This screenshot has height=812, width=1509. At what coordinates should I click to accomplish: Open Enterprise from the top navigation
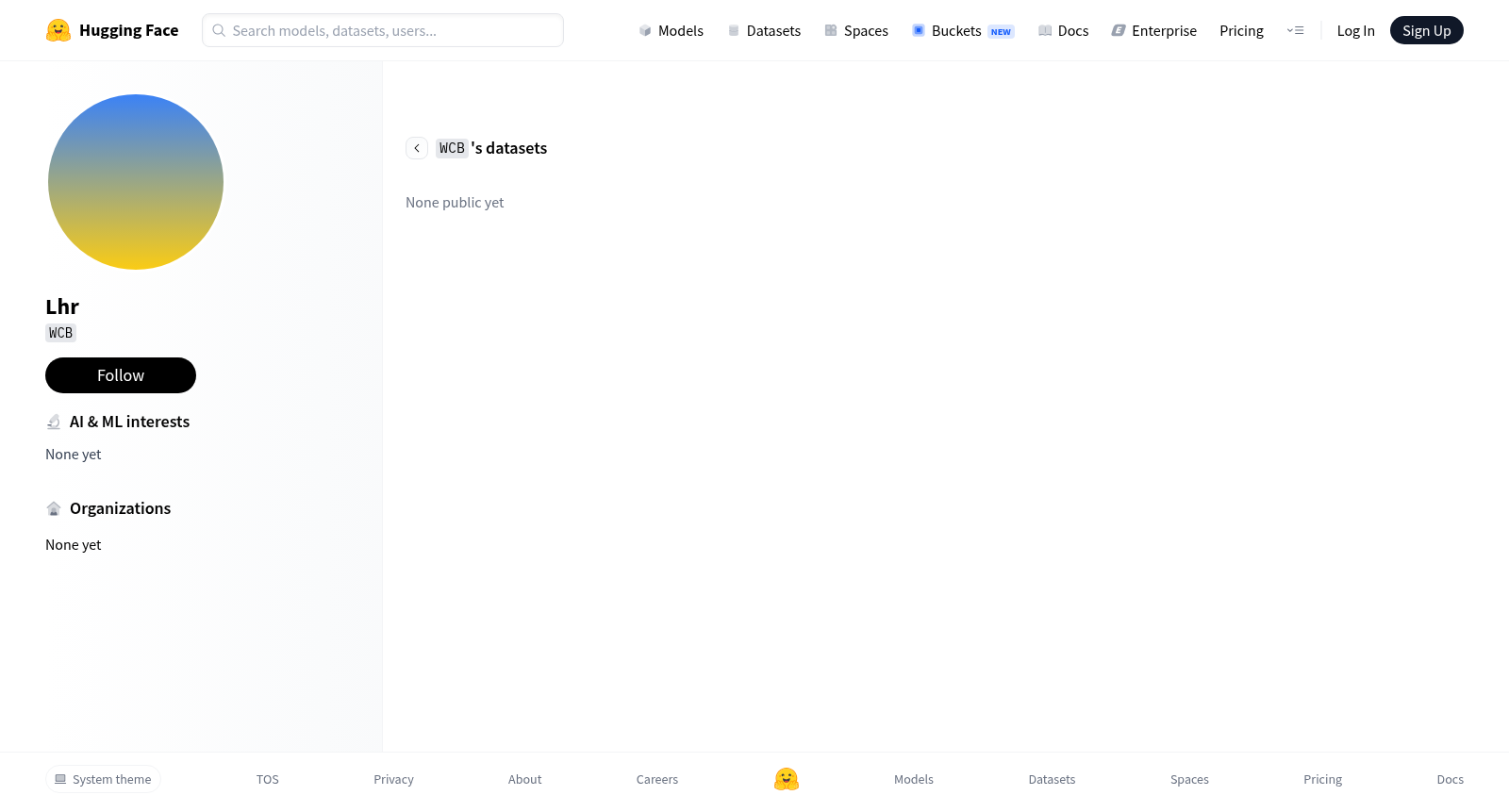pos(1153,30)
